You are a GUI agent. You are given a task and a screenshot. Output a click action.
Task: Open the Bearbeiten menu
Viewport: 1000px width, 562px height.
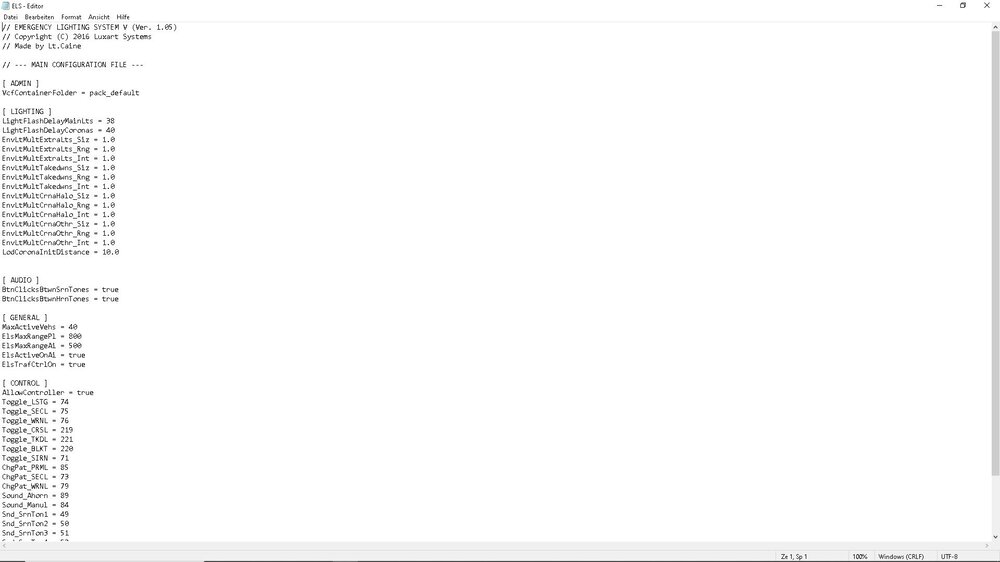point(39,17)
